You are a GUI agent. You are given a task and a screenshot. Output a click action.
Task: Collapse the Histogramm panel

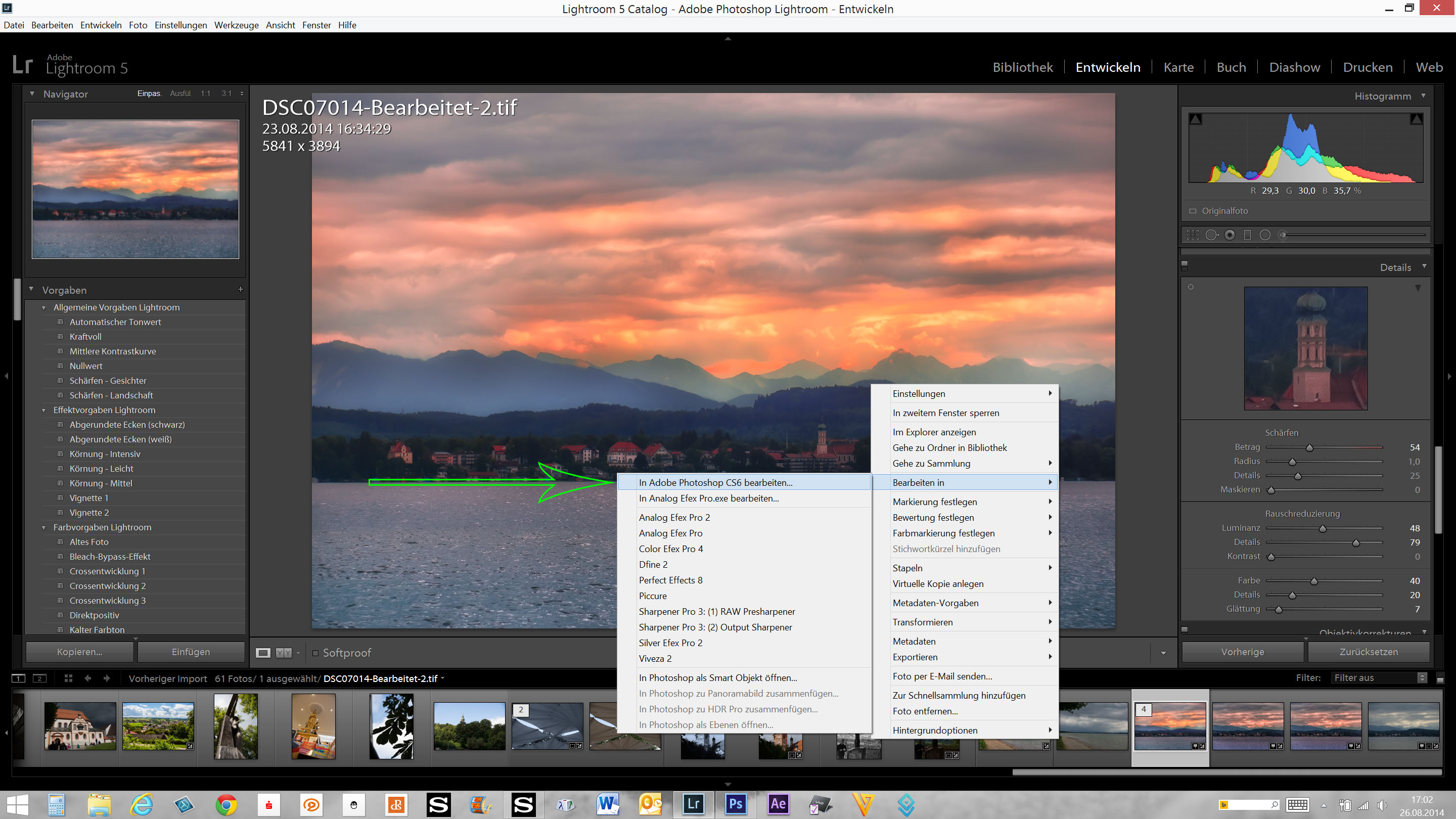pos(1423,96)
